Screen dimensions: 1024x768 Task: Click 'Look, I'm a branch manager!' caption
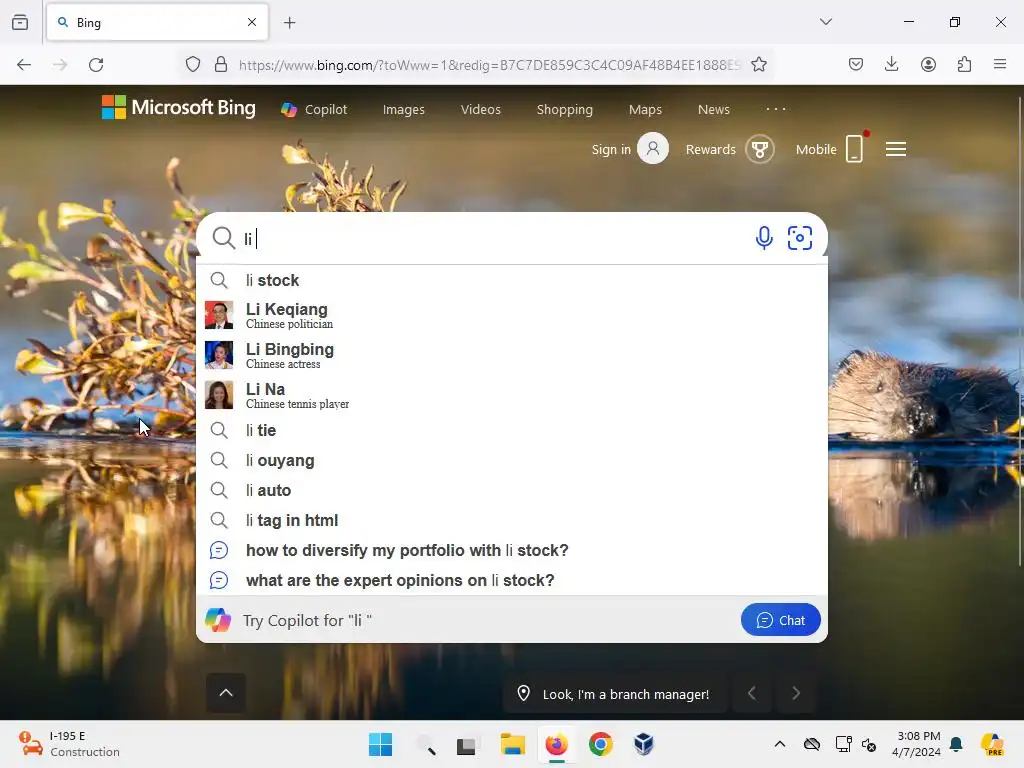626,694
